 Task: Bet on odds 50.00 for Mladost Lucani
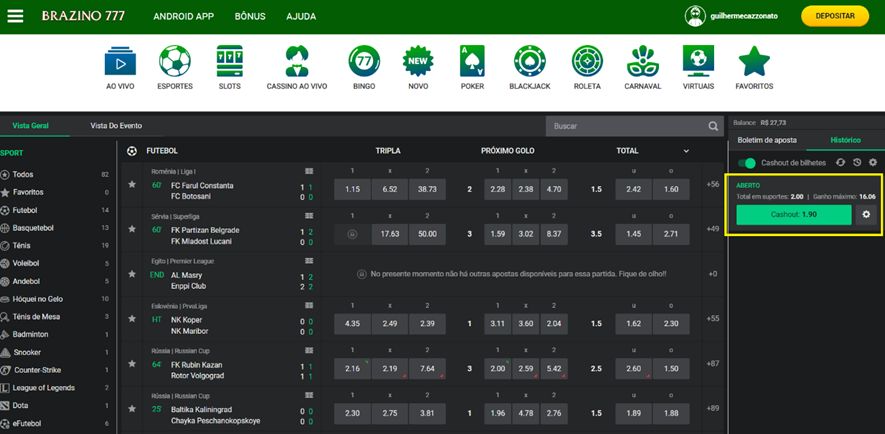[427, 234]
